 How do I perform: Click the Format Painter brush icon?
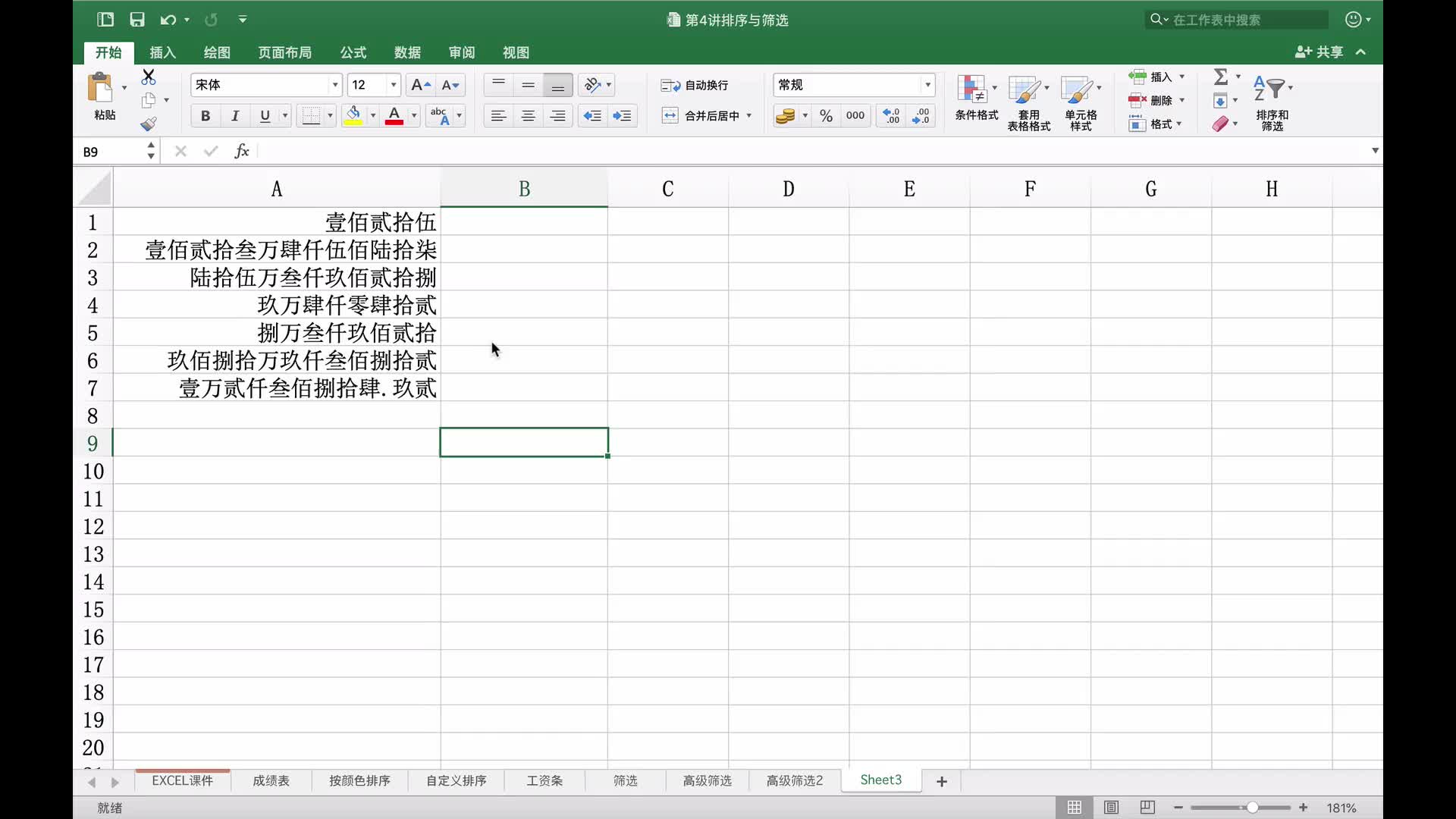149,124
